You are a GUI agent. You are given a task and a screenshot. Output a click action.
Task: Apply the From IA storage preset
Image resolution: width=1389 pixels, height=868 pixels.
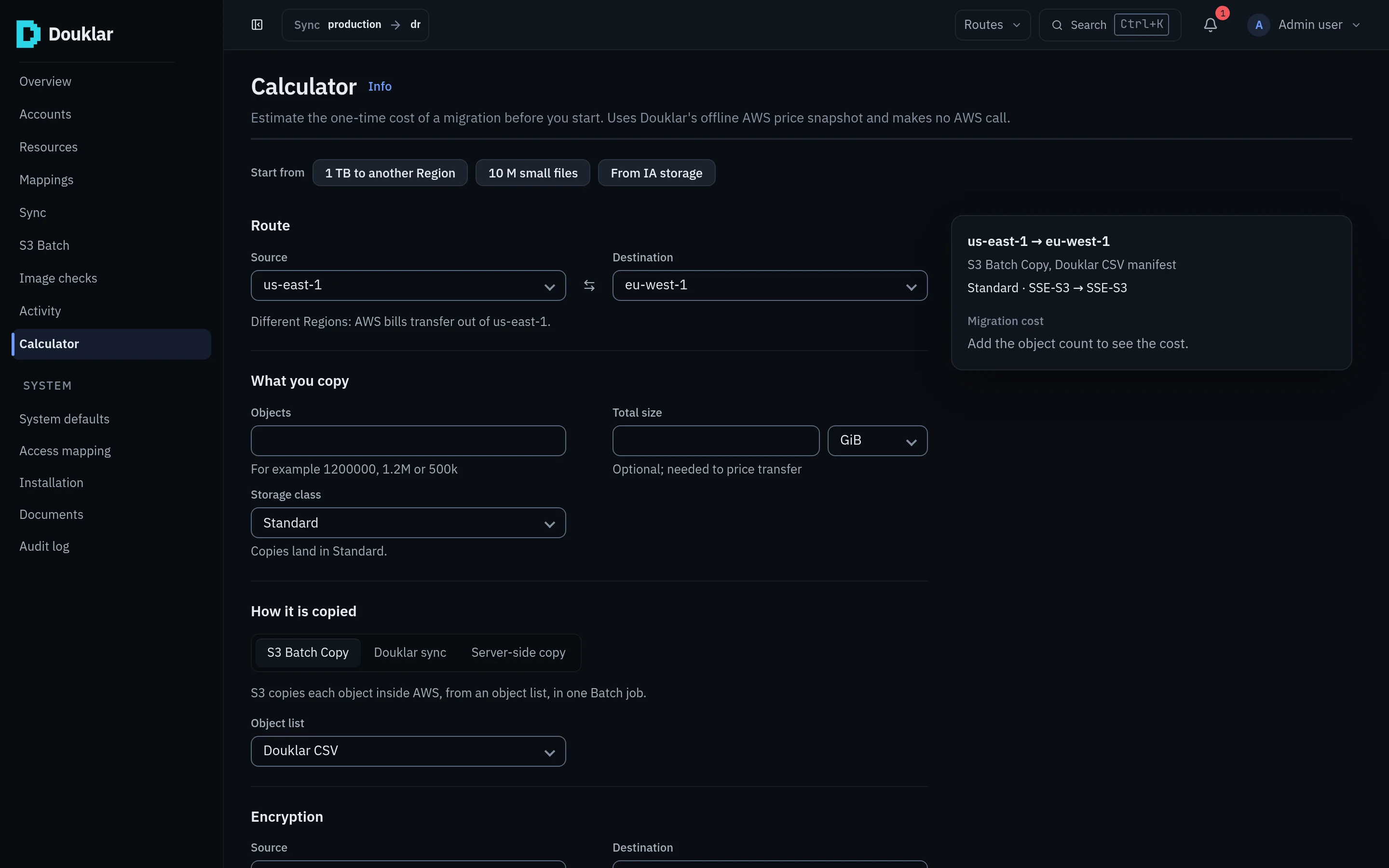click(656, 173)
